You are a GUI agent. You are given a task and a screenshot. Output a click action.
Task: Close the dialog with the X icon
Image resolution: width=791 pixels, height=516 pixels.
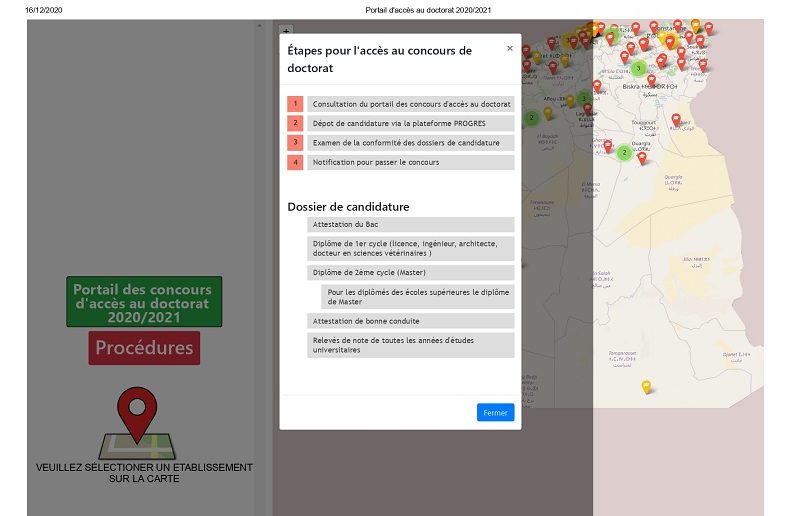point(509,48)
